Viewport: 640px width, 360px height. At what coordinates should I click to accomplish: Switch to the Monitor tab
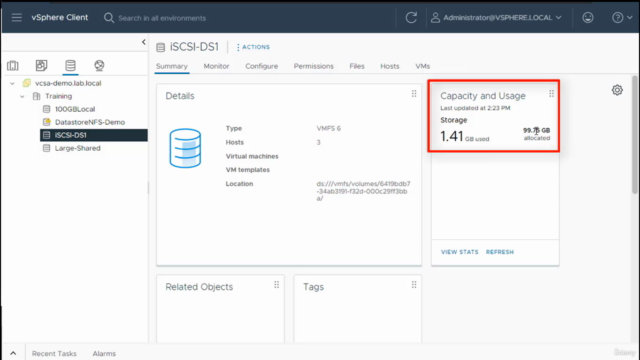click(216, 66)
